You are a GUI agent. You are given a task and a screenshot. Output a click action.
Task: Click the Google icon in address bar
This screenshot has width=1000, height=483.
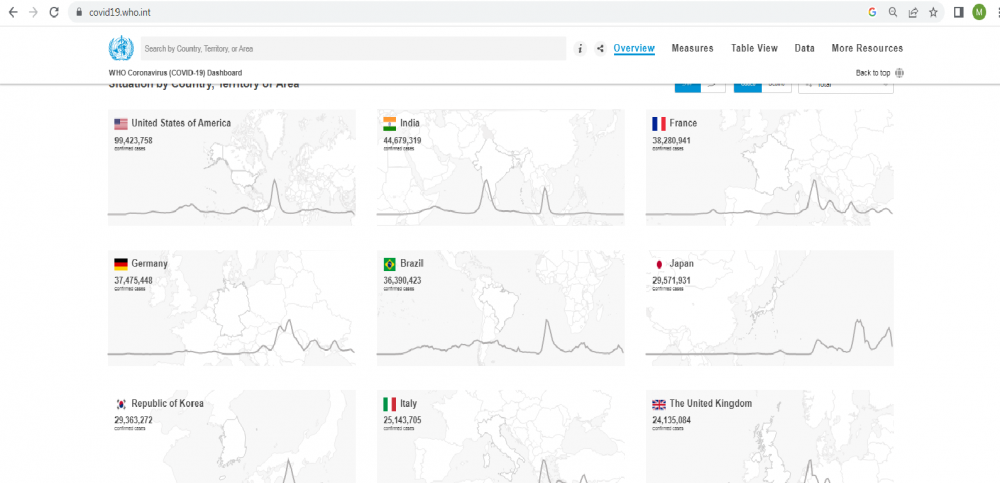(x=872, y=12)
